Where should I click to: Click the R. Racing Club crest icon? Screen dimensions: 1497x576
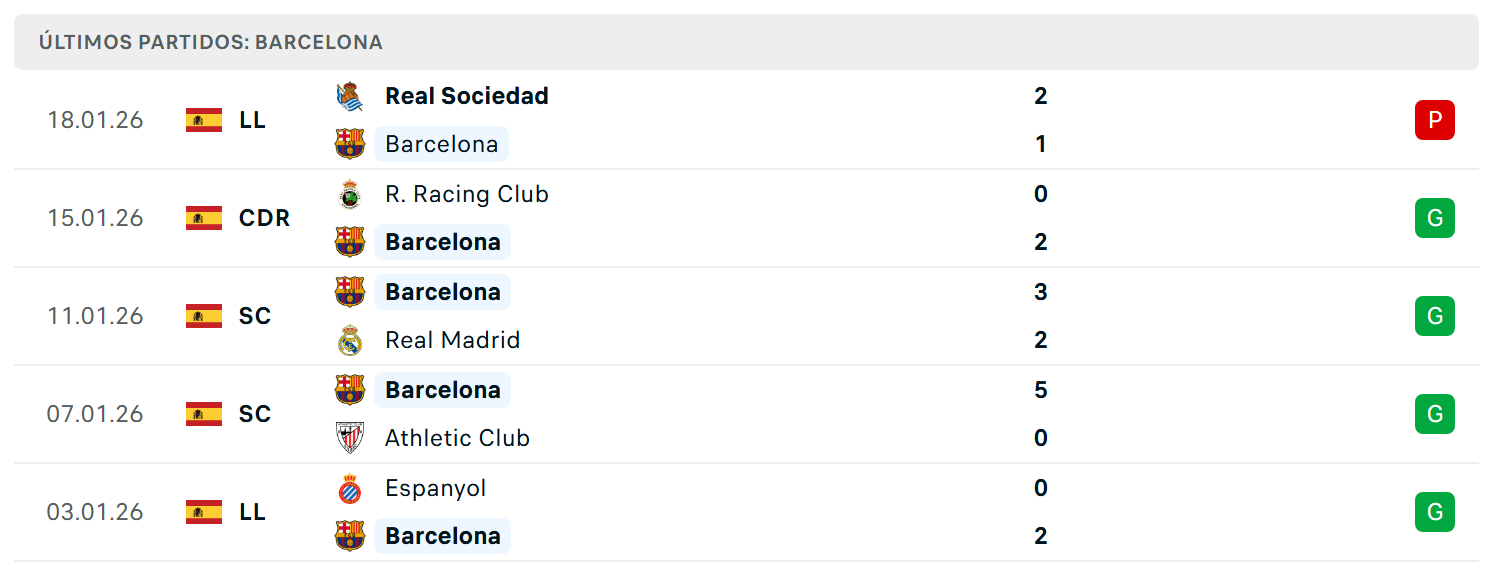click(x=350, y=194)
